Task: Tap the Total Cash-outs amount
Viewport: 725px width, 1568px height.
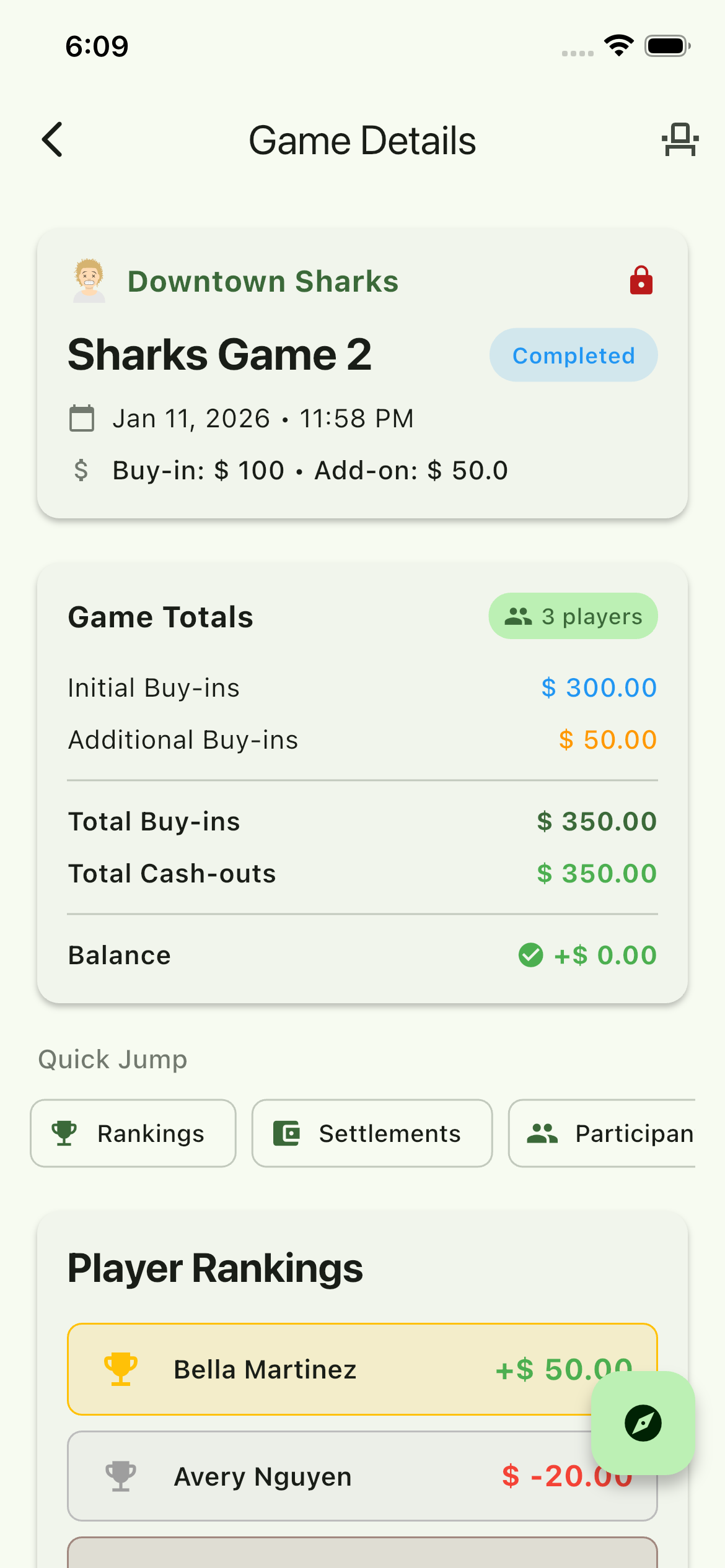Action: pos(596,874)
